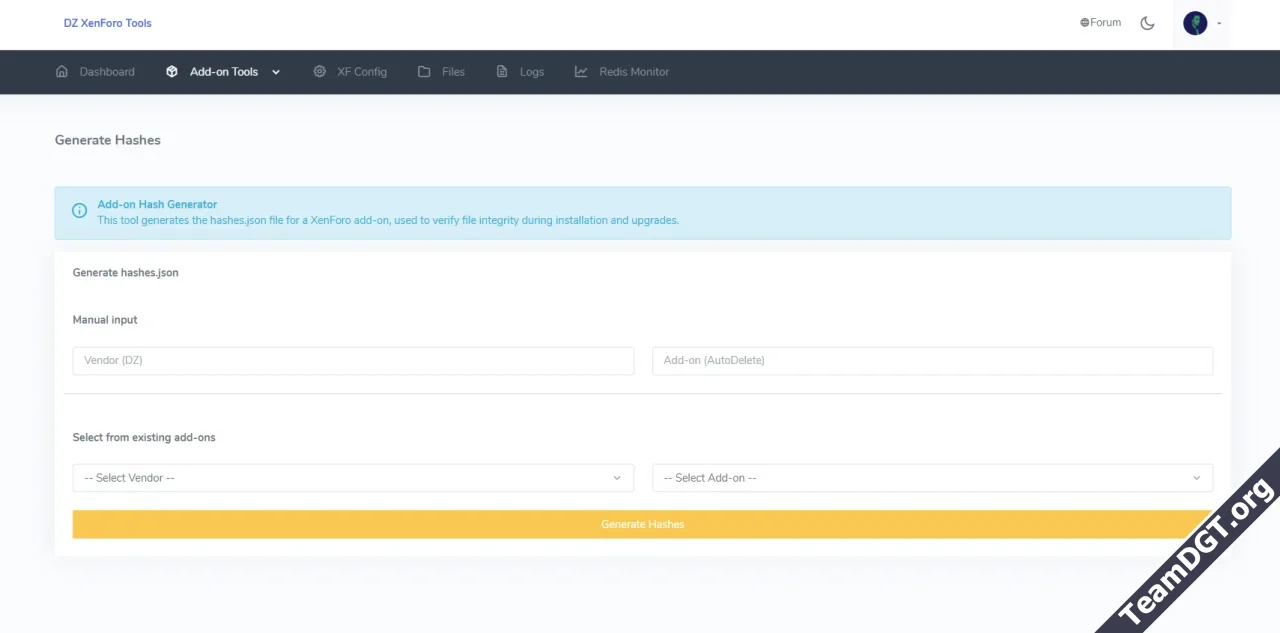Click the info icon in the blue alert
This screenshot has width=1280, height=633.
pyautogui.click(x=80, y=211)
